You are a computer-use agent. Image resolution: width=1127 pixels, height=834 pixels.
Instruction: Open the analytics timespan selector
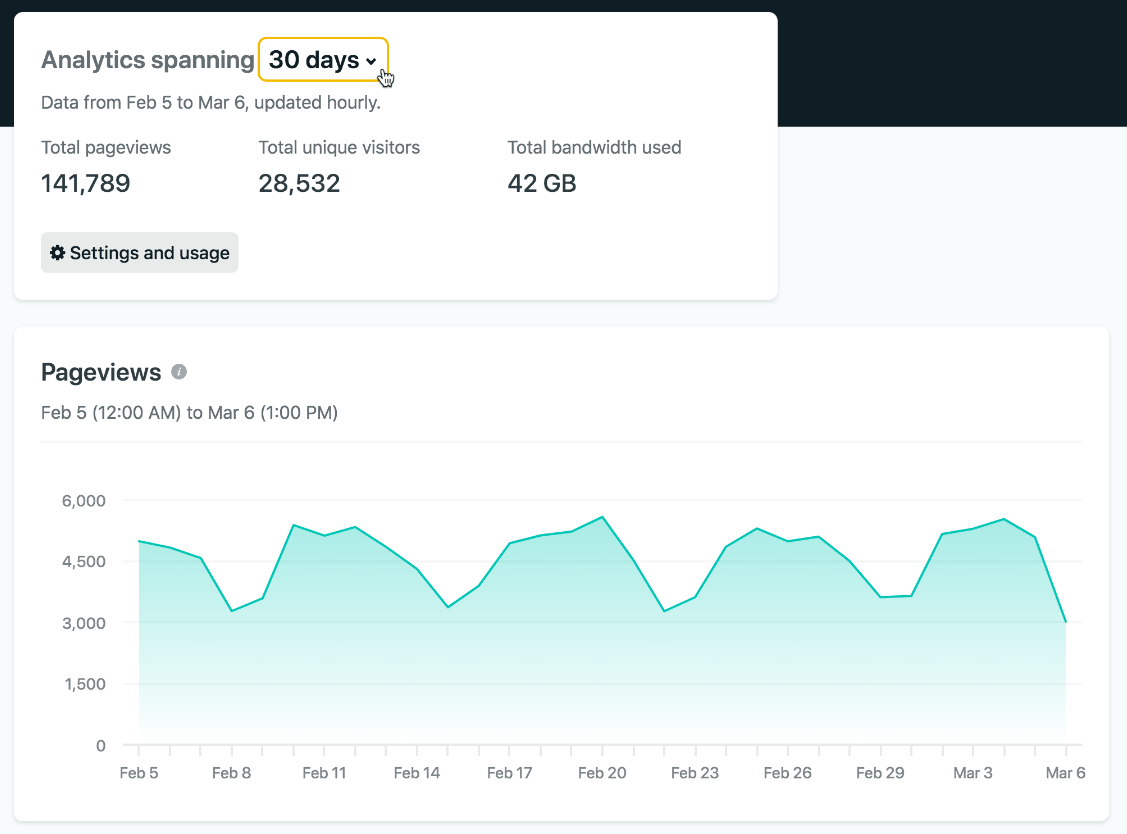323,60
